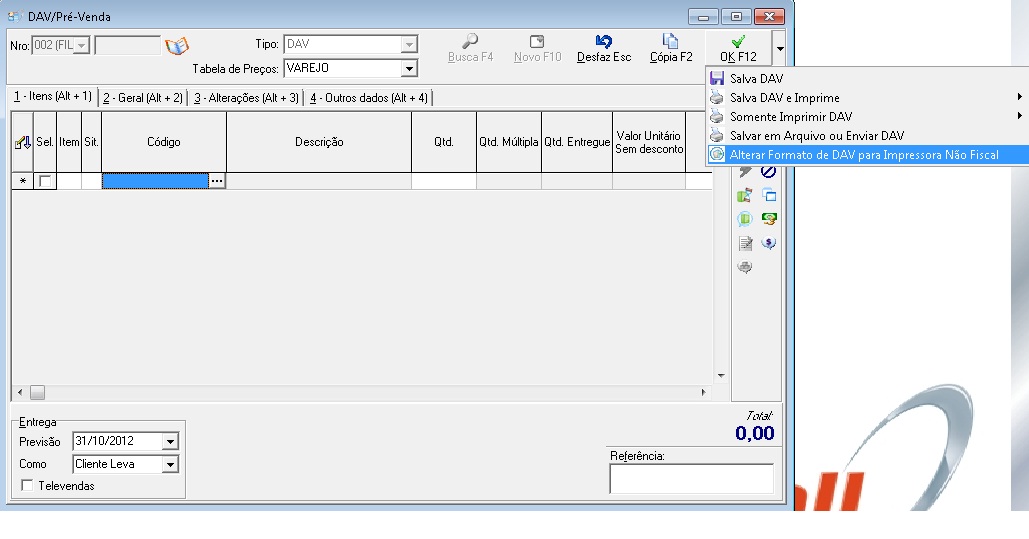Click Novo F10 toolbar button
The width and height of the screenshot is (1029, 539).
[x=537, y=49]
